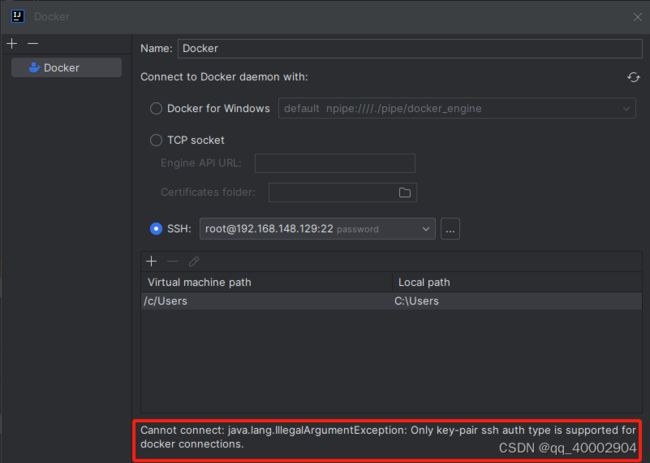Select the TCP socket radio option

[156, 140]
